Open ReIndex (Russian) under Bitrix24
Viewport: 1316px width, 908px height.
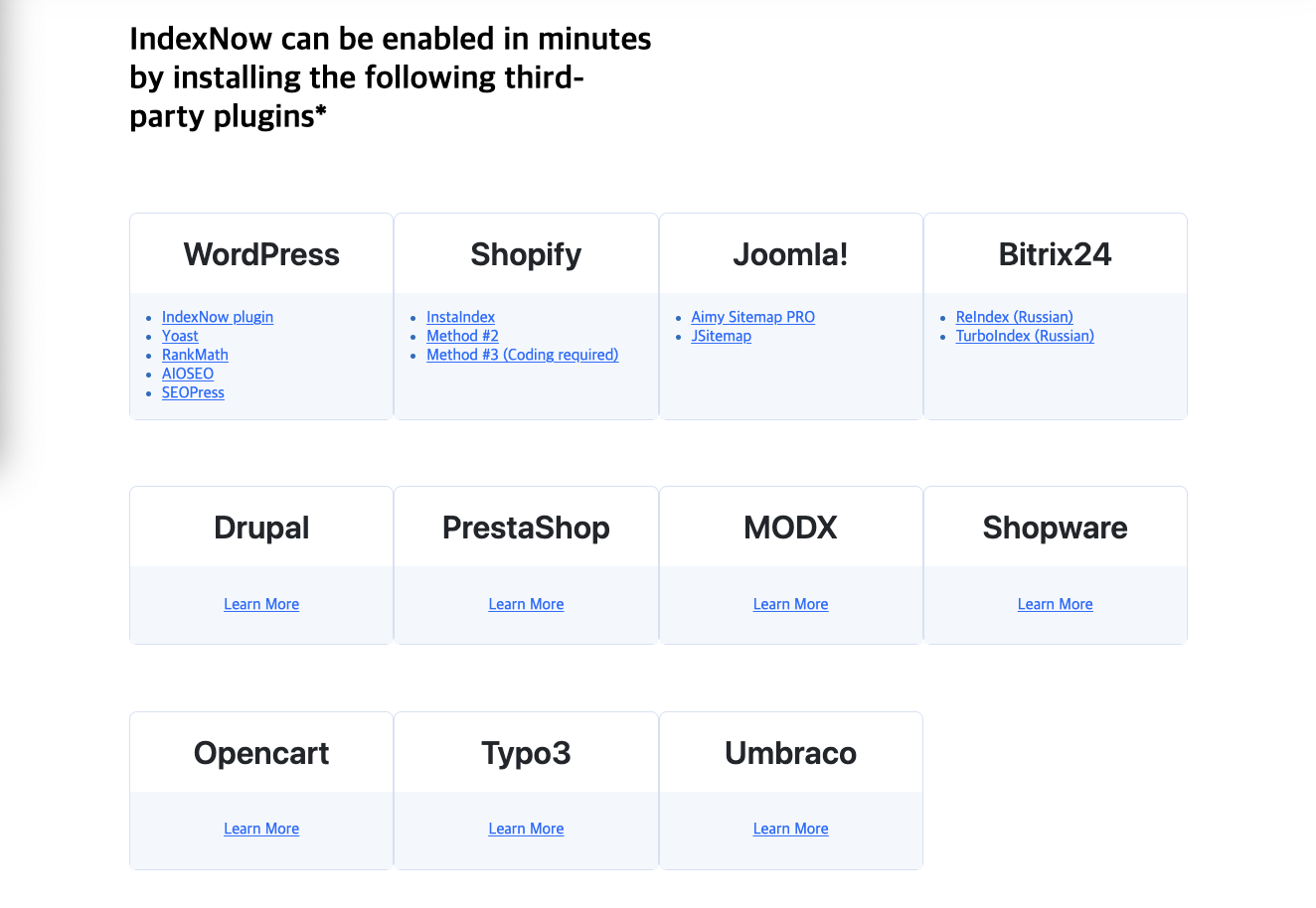[1015, 317]
